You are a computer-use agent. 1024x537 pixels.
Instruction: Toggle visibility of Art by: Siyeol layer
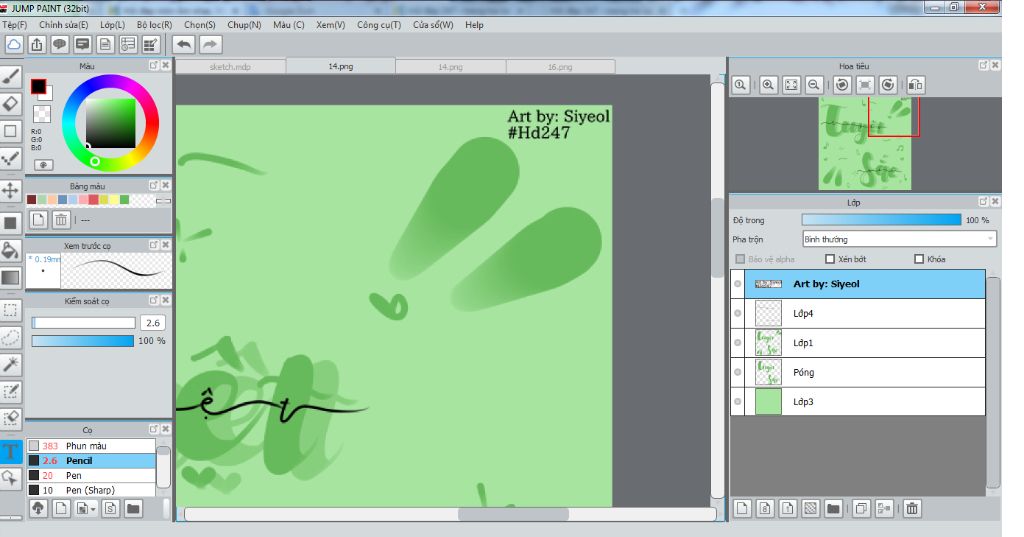click(x=738, y=284)
